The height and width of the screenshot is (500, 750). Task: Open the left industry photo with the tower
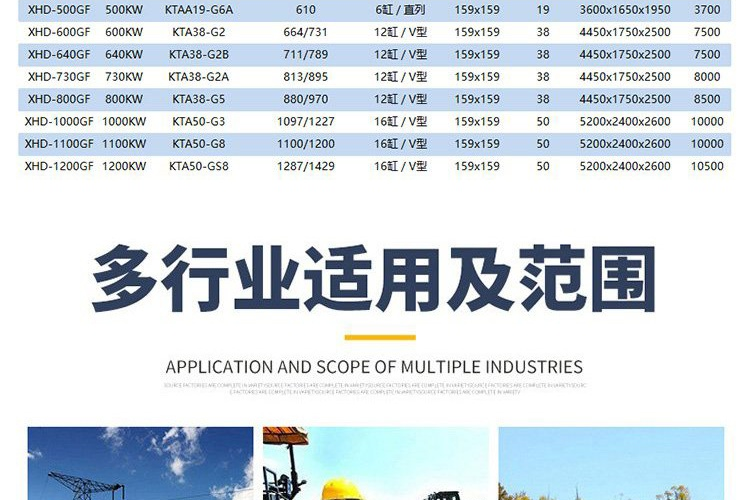pos(140,463)
